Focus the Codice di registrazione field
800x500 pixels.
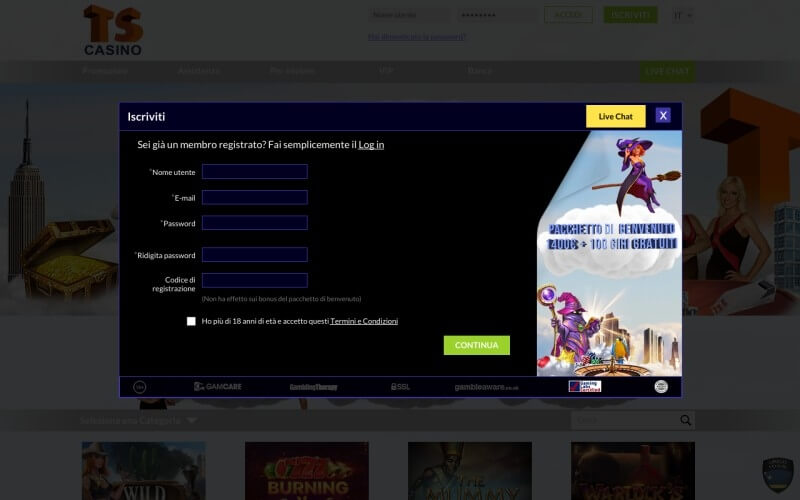(255, 281)
